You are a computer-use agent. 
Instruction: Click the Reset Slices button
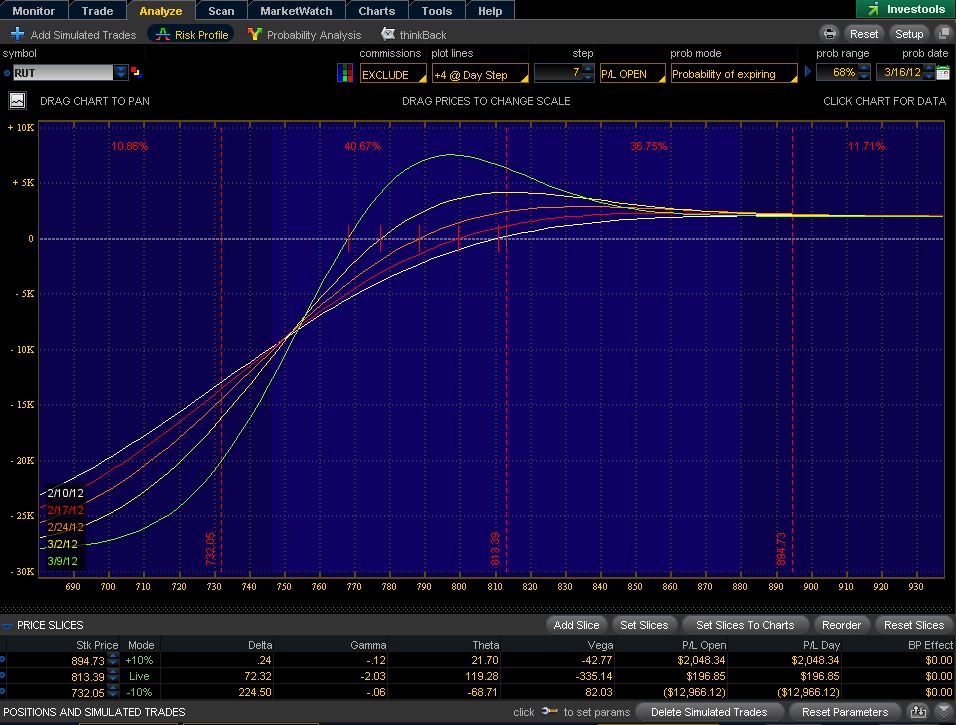(914, 625)
